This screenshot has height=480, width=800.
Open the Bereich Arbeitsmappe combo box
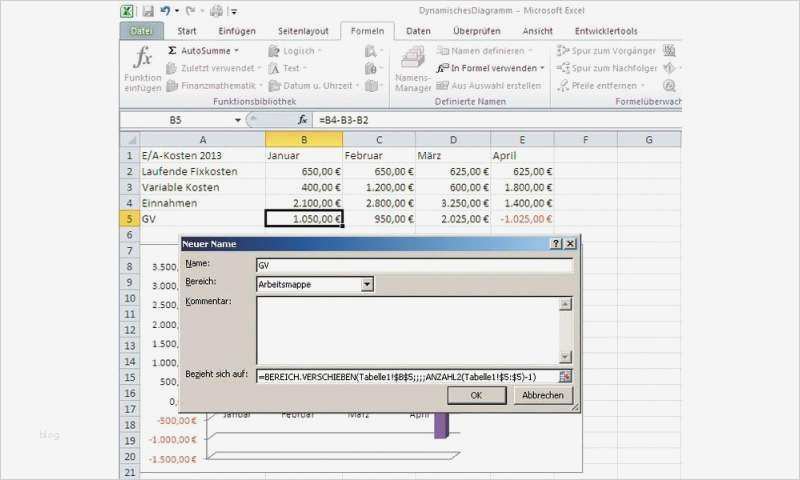pos(315,285)
